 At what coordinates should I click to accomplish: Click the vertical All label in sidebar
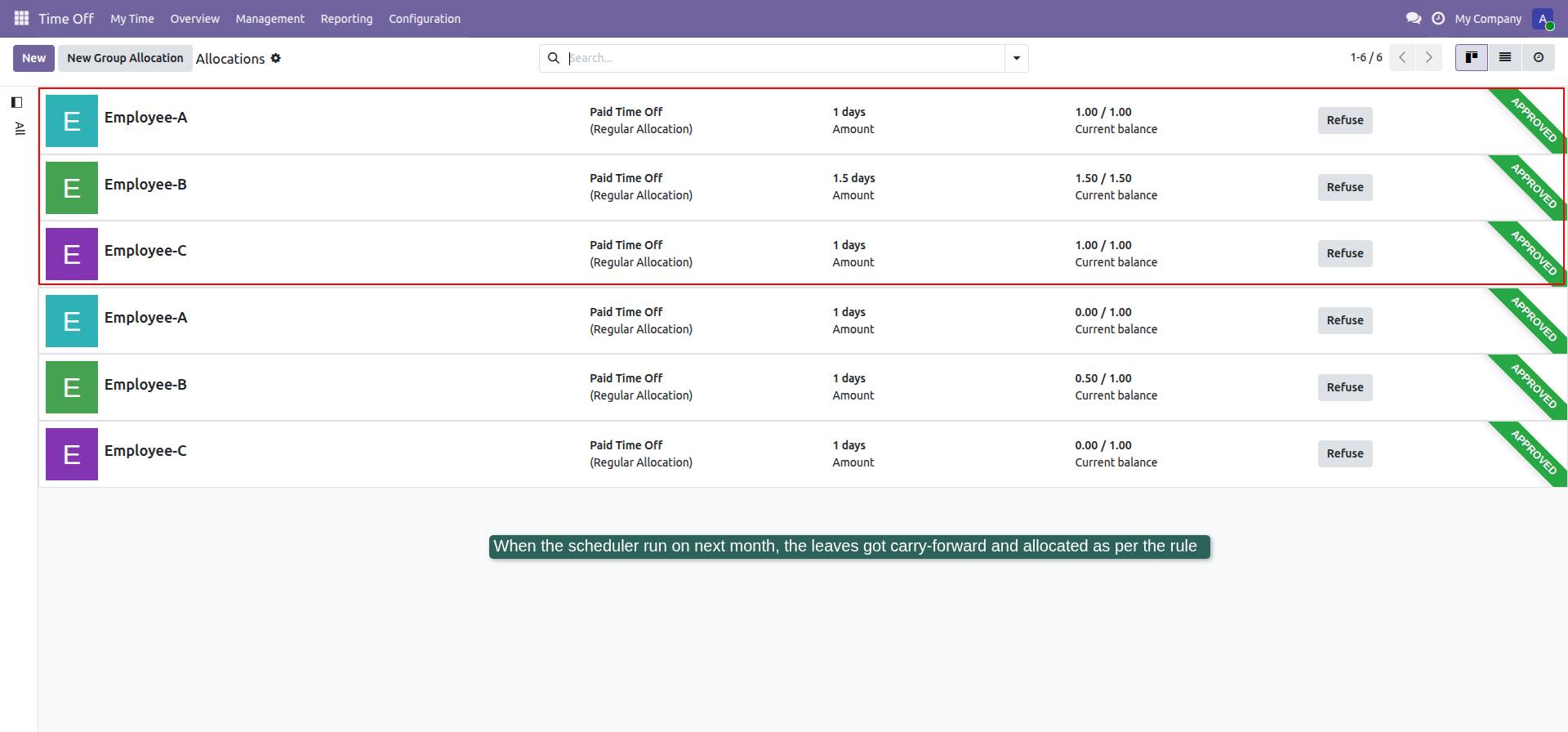pos(20,128)
